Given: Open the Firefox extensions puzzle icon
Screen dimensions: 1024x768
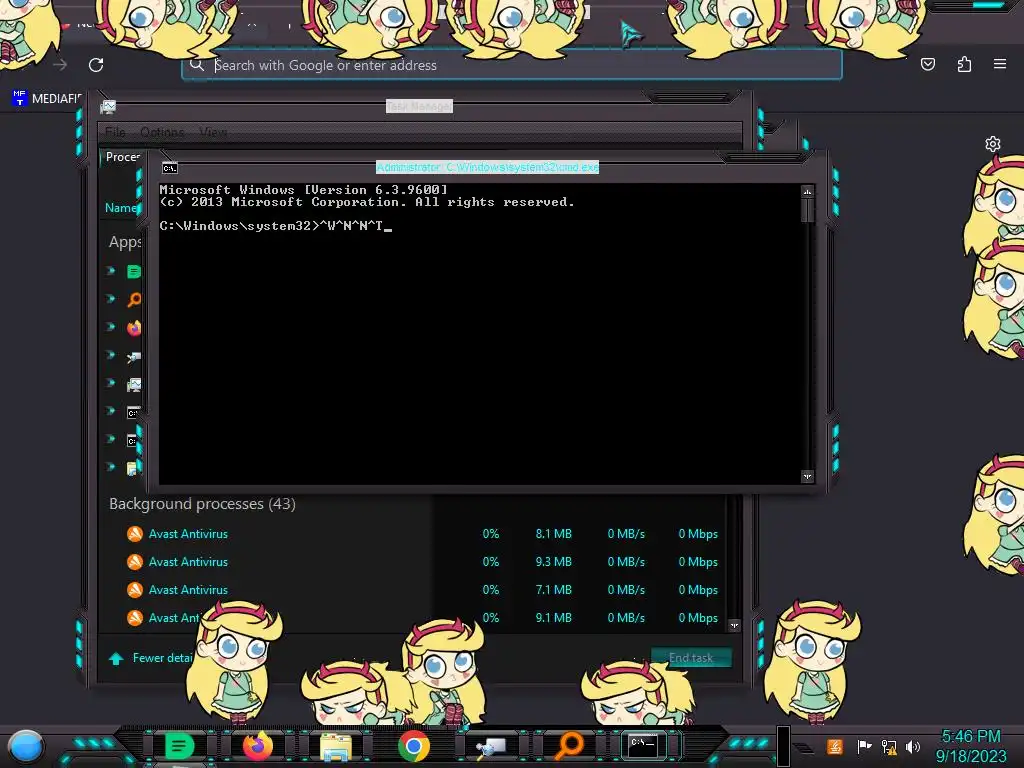Looking at the screenshot, I should coord(964,64).
